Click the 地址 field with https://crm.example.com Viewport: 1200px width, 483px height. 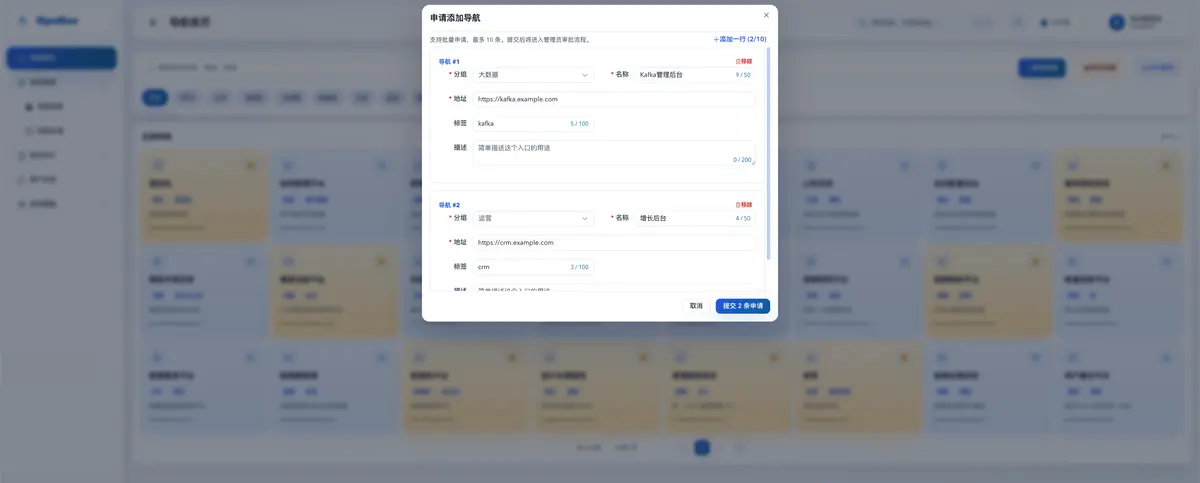pyautogui.click(x=614, y=242)
